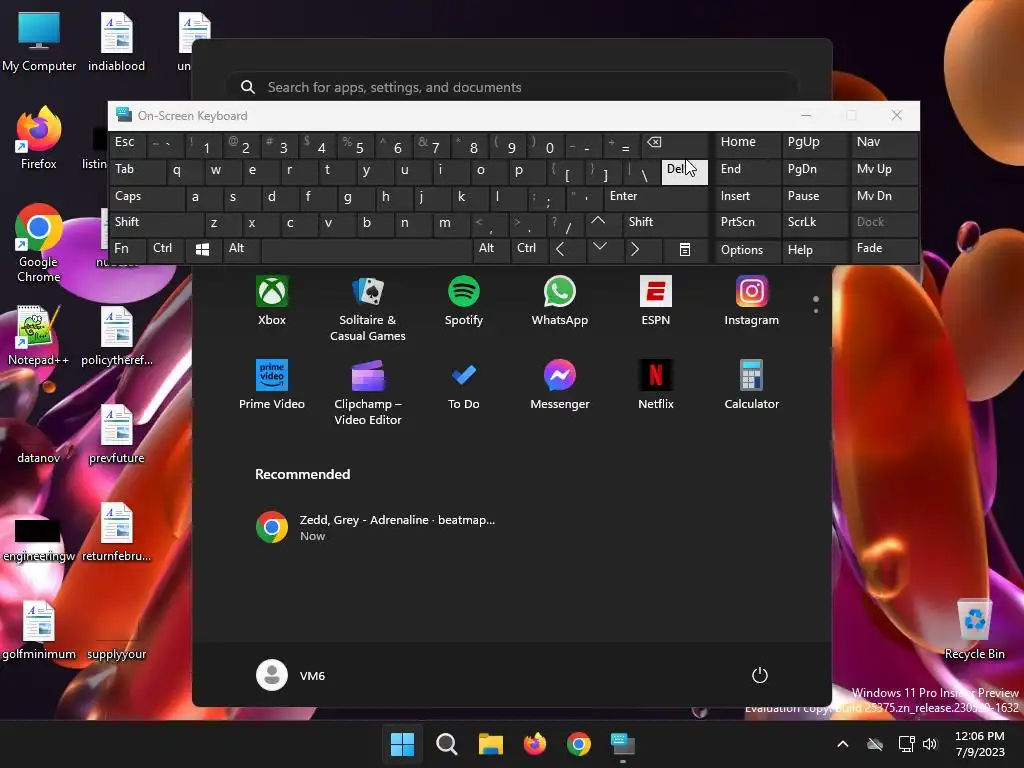The image size is (1024, 768).
Task: Launch Netflix from Start menu
Action: [656, 385]
